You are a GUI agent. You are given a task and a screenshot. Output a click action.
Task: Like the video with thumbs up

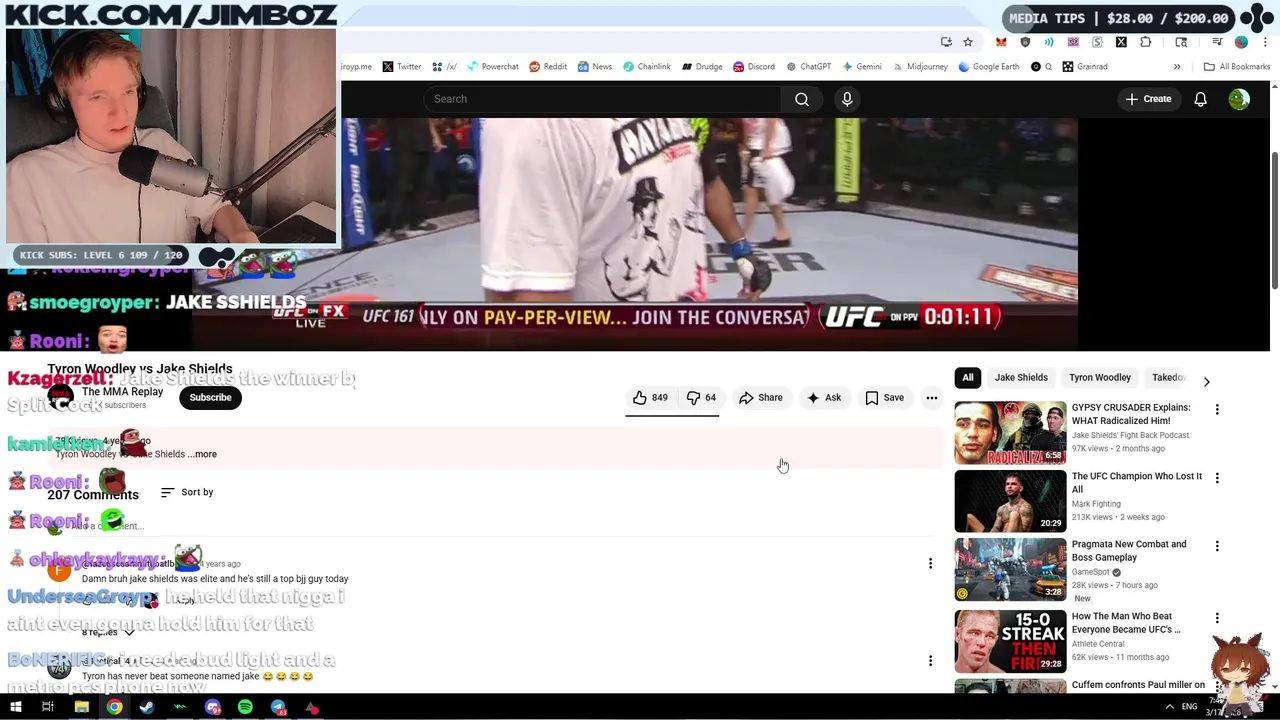(650, 398)
